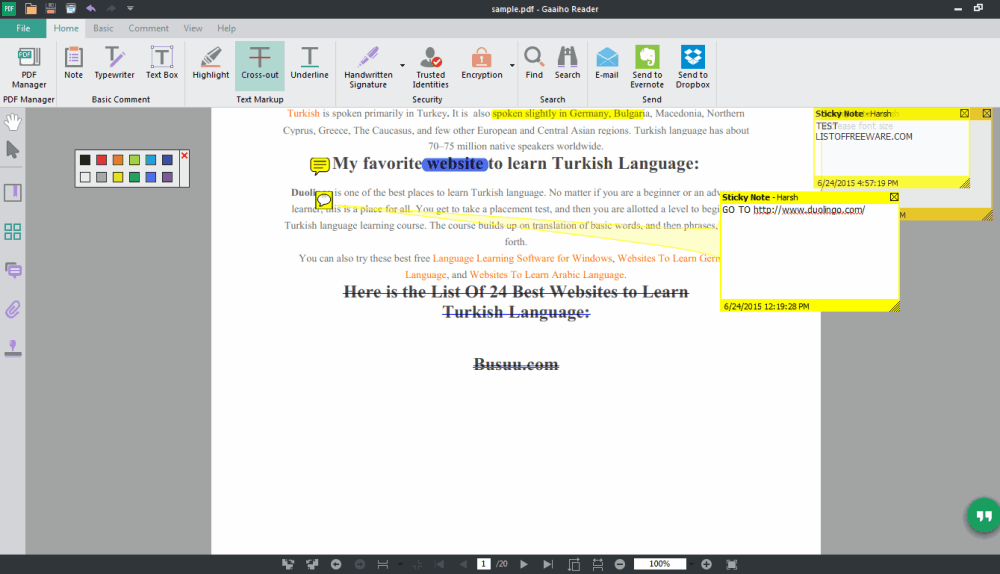Switch to the View tab

click(193, 28)
